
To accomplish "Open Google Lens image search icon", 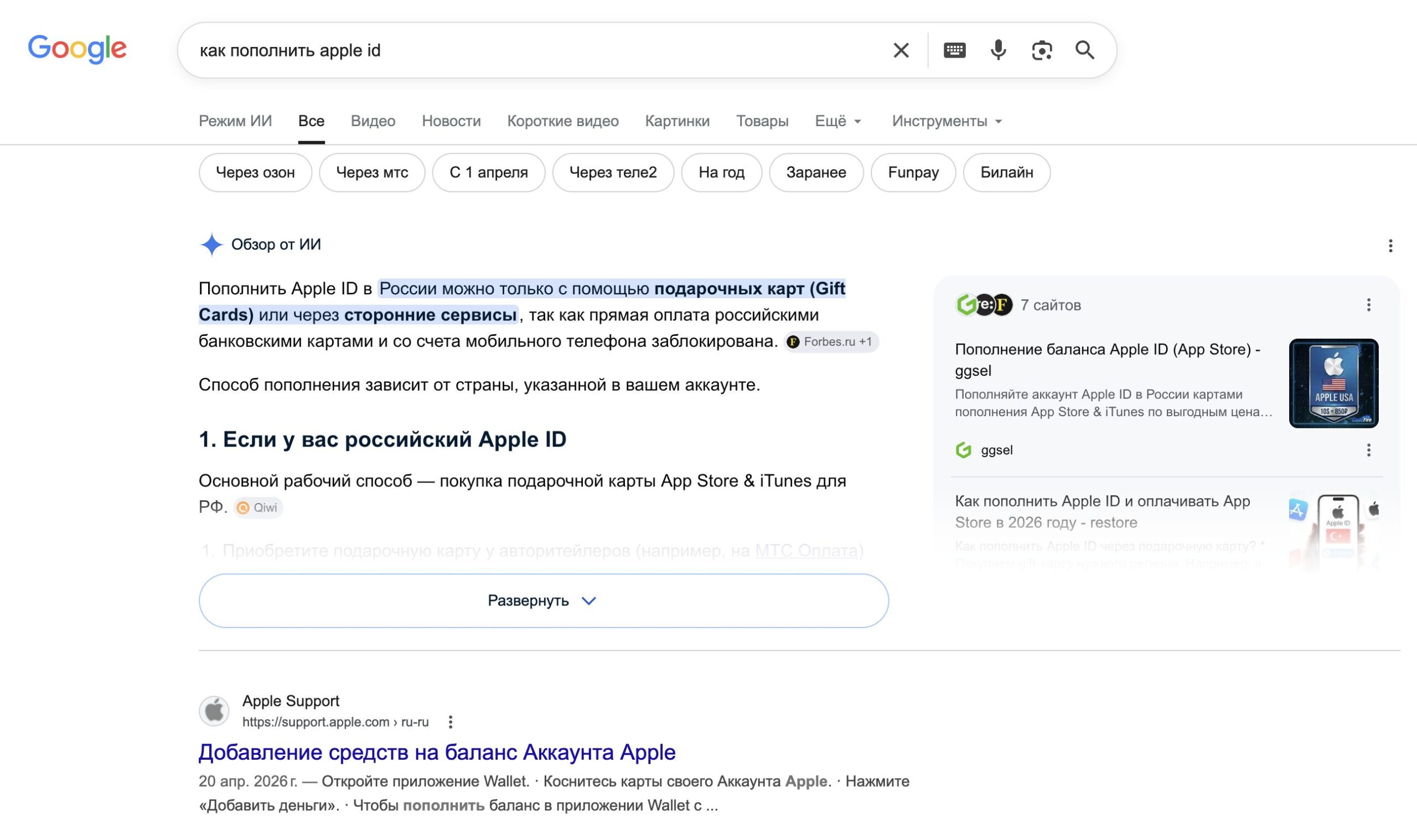I will pyautogui.click(x=1042, y=50).
